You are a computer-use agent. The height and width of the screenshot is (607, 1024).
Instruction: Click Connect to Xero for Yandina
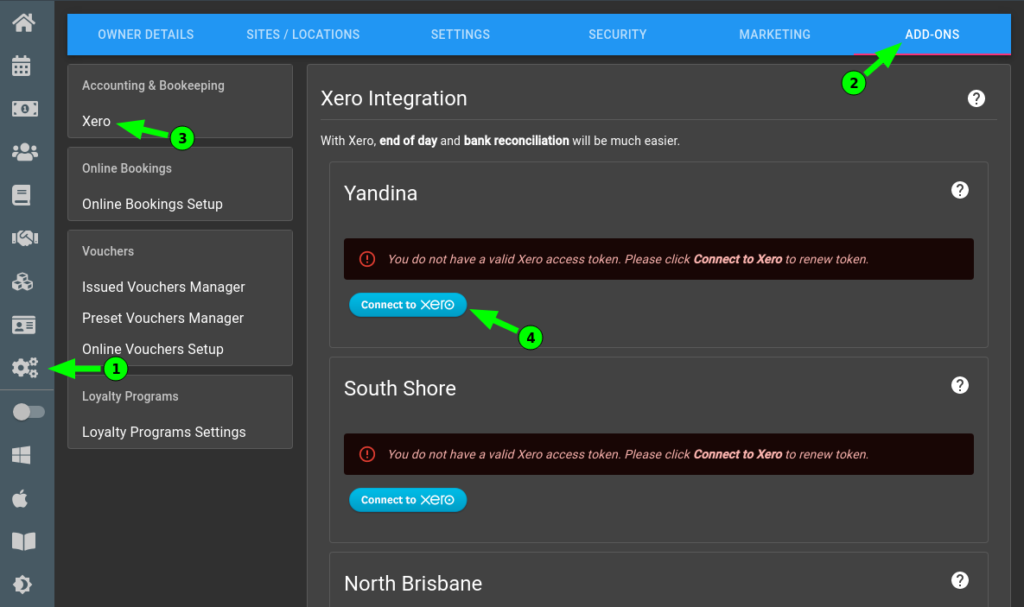coord(408,305)
